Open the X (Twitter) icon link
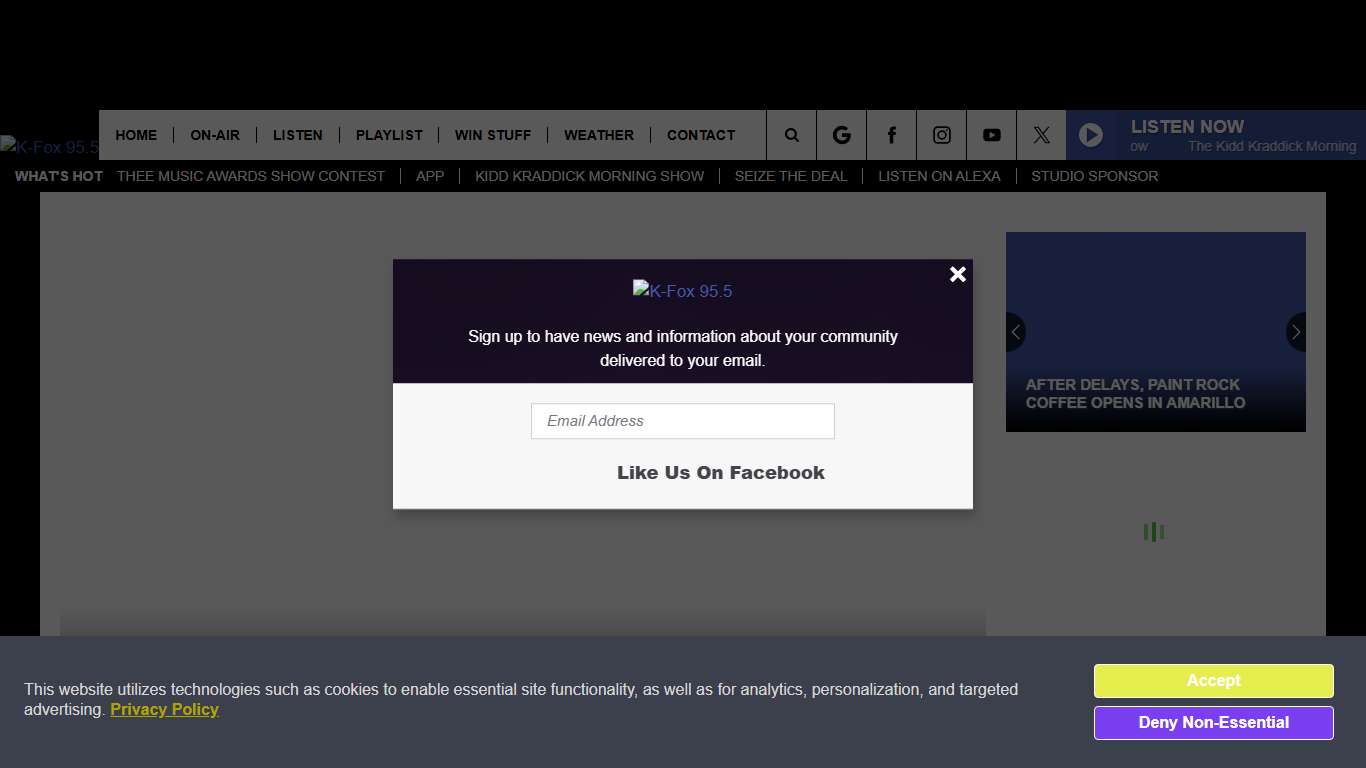 click(1042, 135)
